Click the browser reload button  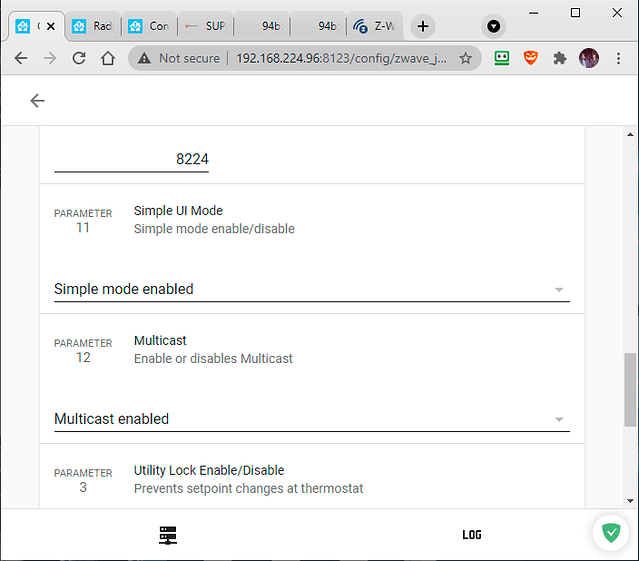(x=79, y=58)
